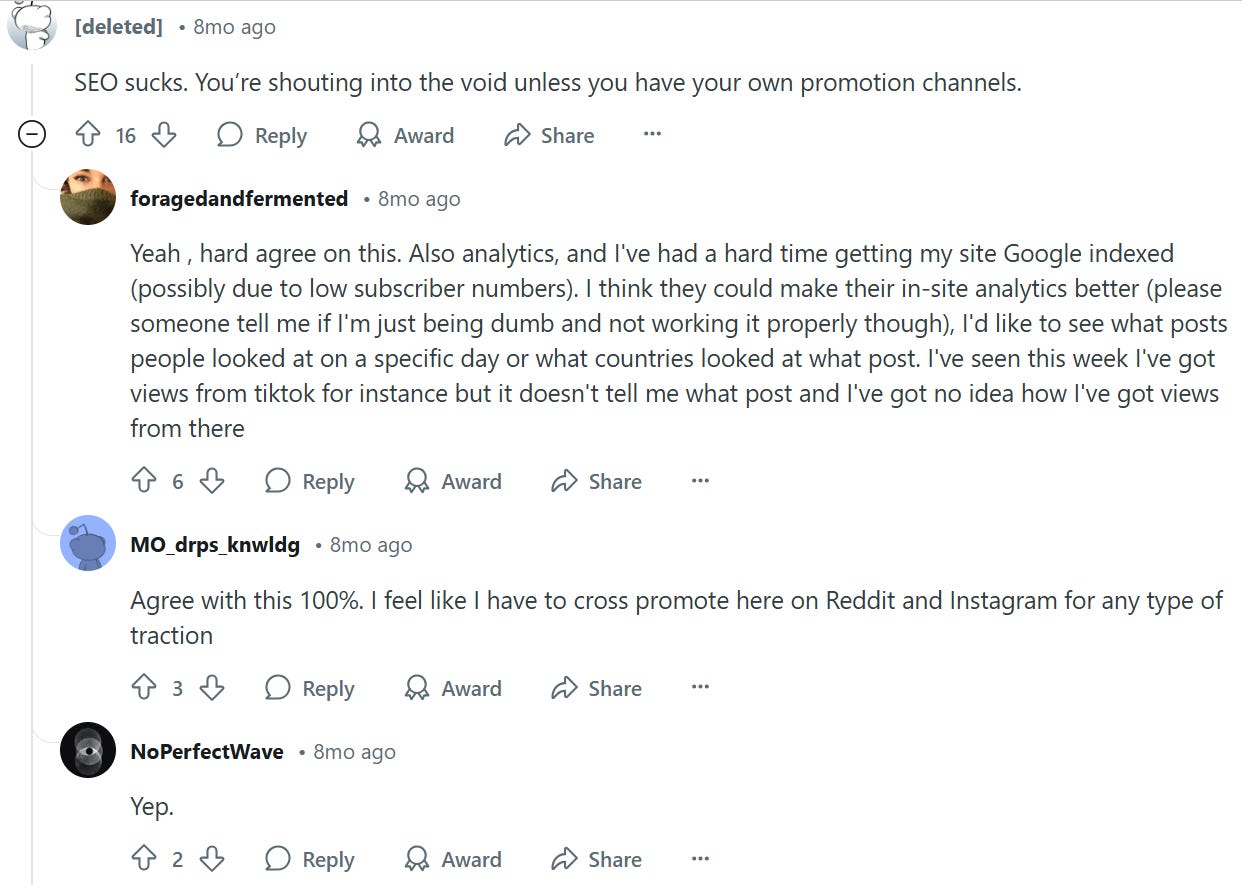The width and height of the screenshot is (1242, 885).
Task: Click NoPerfectWave's username
Action: coord(207,751)
